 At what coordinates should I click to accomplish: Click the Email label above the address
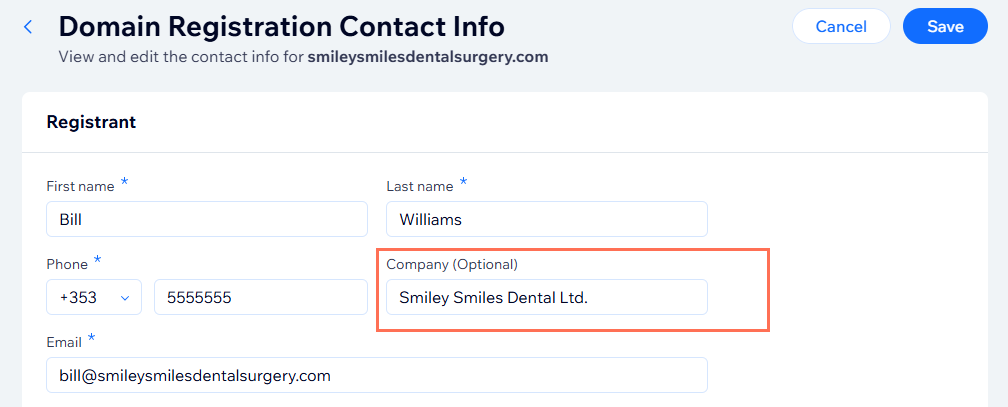click(64, 342)
